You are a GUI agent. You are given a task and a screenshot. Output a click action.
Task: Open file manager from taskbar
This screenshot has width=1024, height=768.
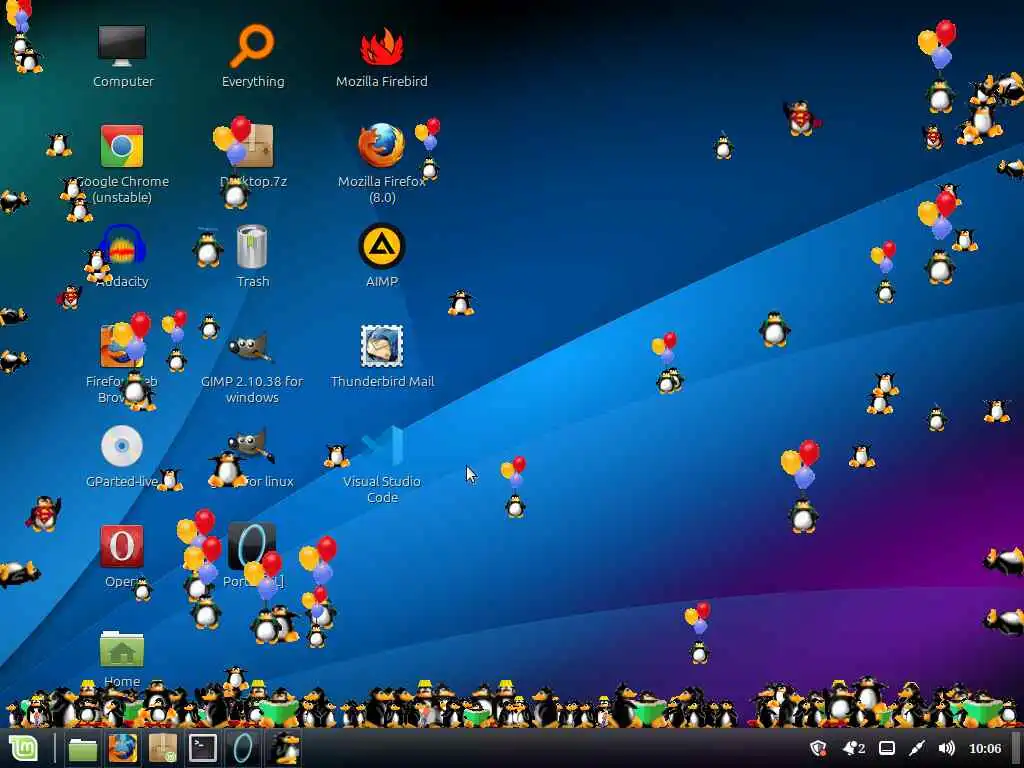[x=83, y=748]
